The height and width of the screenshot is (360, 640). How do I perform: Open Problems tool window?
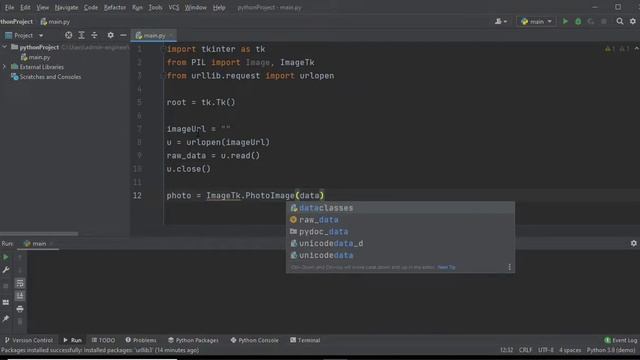point(141,340)
